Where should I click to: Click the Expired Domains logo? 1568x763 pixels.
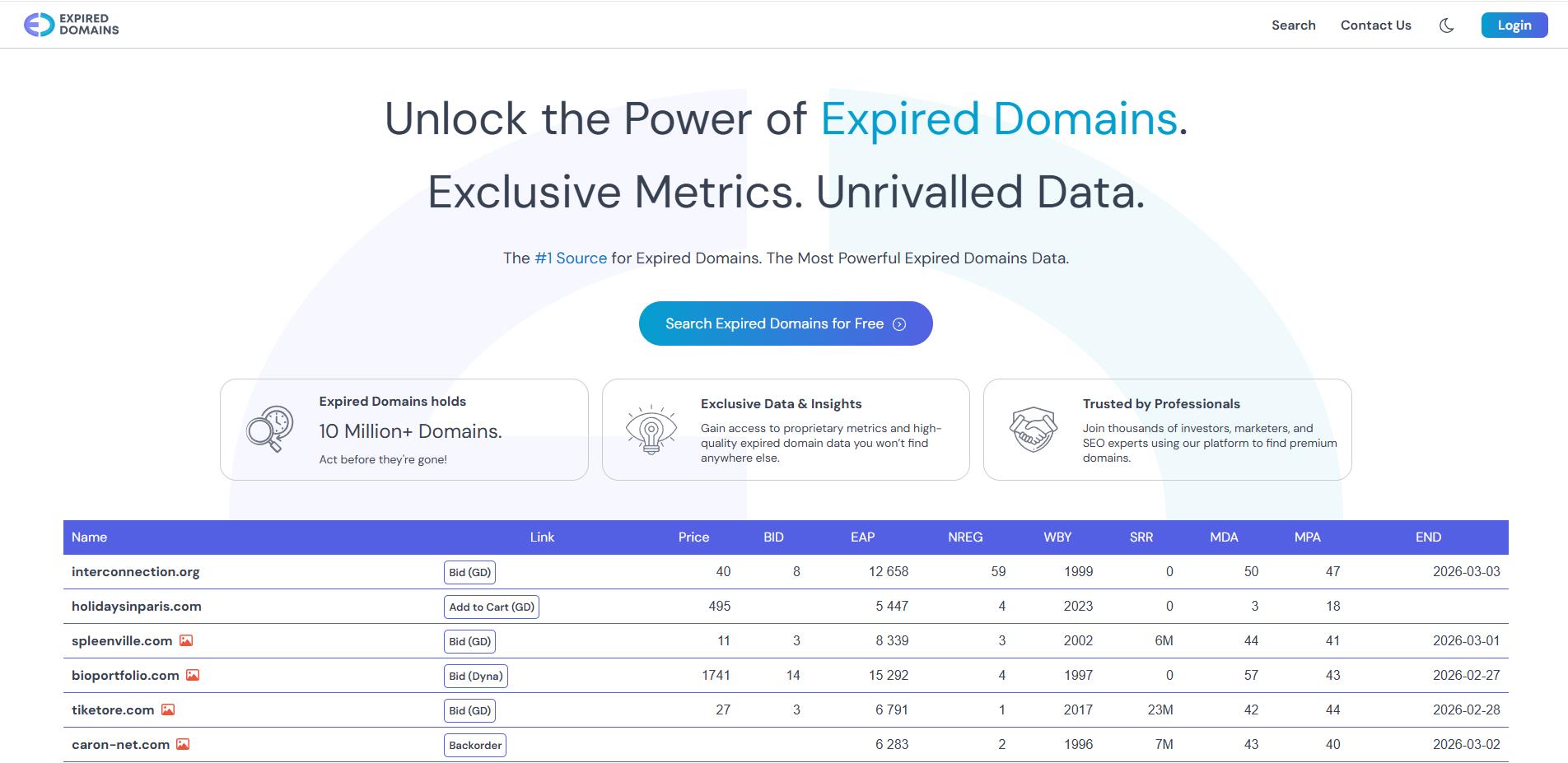click(72, 25)
